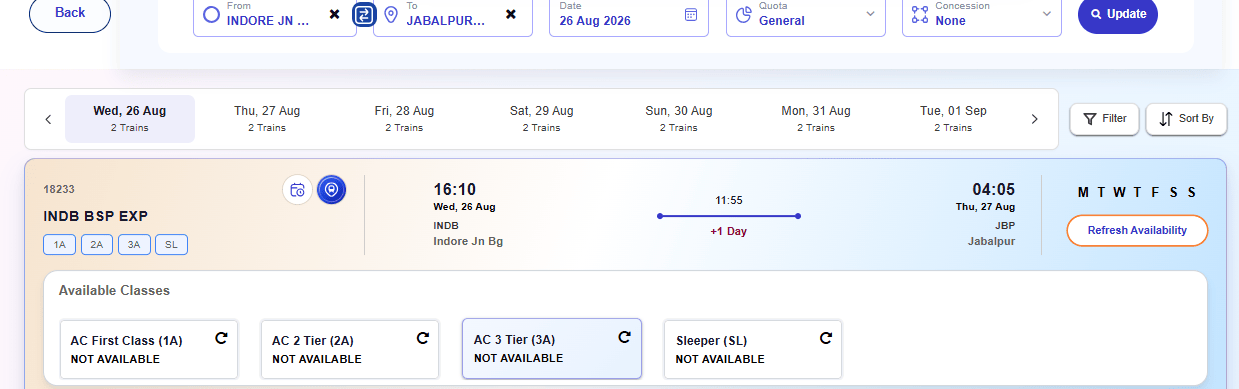The width and height of the screenshot is (1239, 389).
Task: Click the Update search button
Action: (x=1118, y=14)
